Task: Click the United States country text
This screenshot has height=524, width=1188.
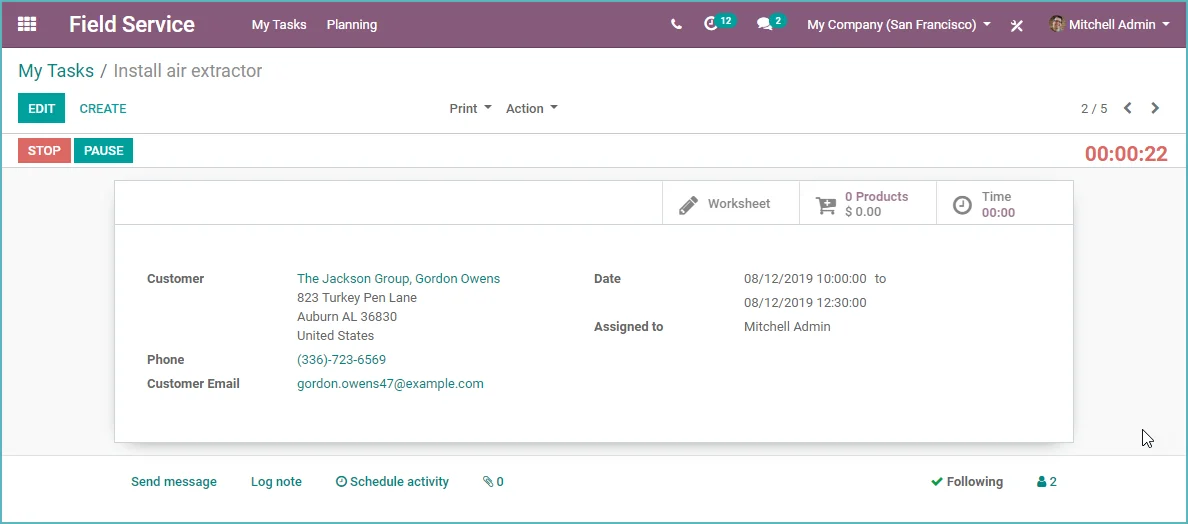Action: pyautogui.click(x=336, y=335)
